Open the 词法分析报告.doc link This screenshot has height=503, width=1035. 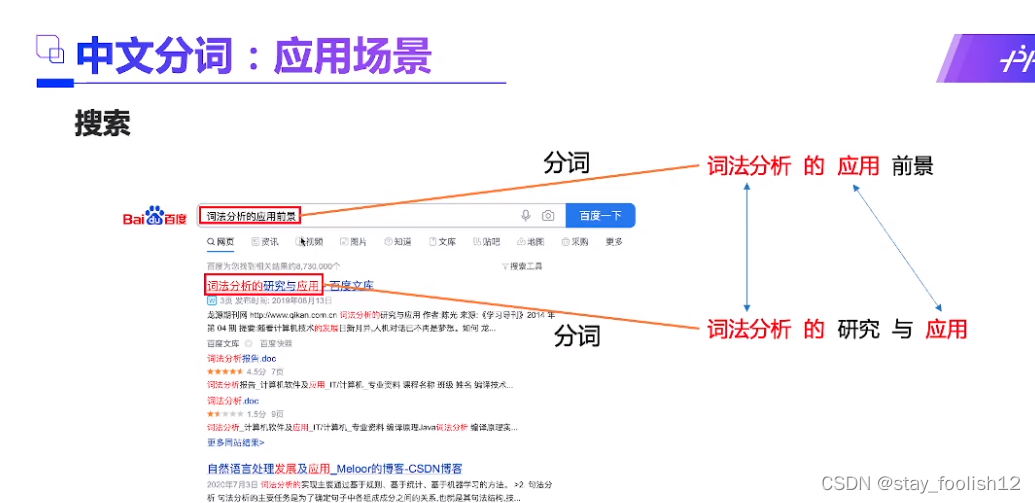pyautogui.click(x=242, y=358)
